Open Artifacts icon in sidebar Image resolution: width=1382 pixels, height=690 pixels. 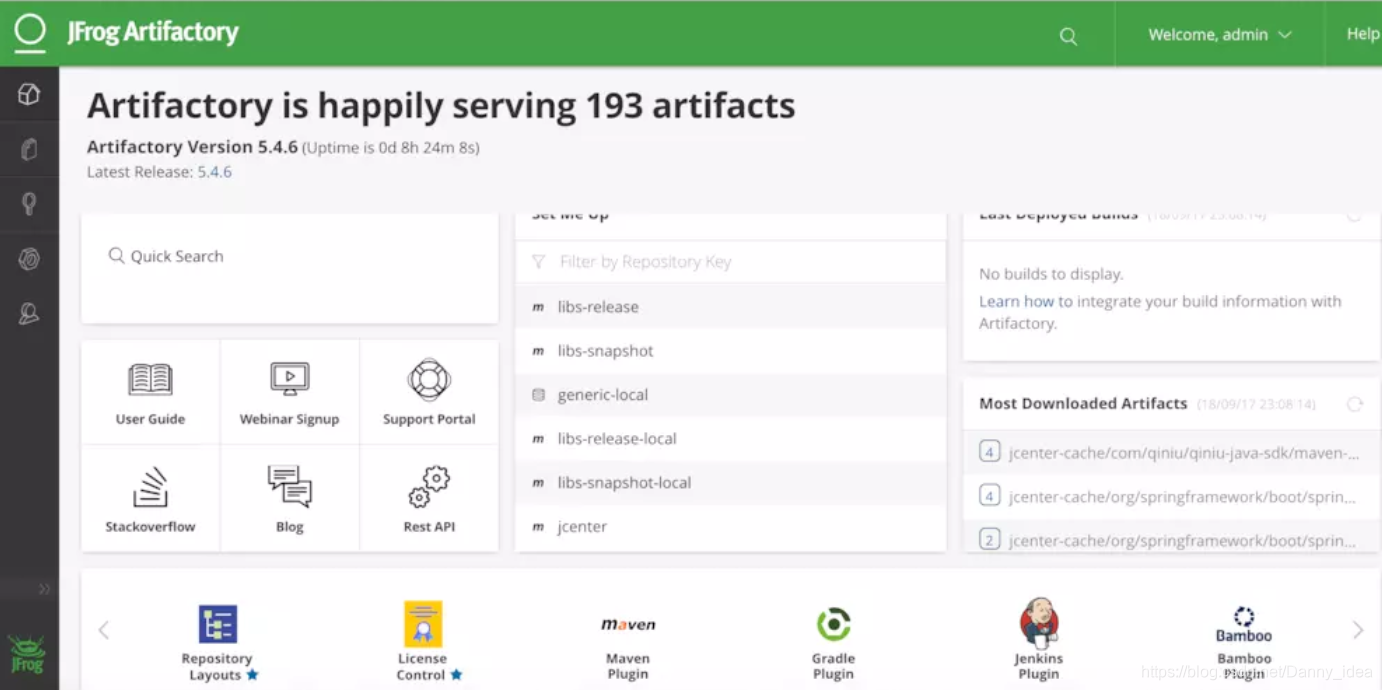click(29, 150)
